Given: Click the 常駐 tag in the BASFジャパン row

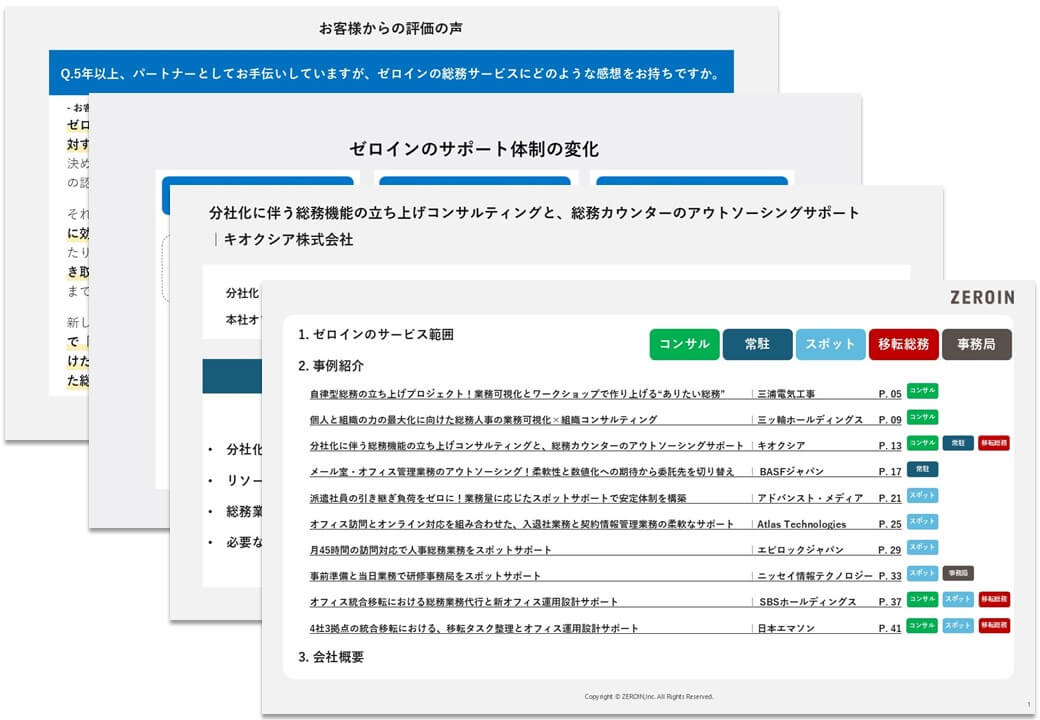Looking at the screenshot, I should (x=922, y=469).
